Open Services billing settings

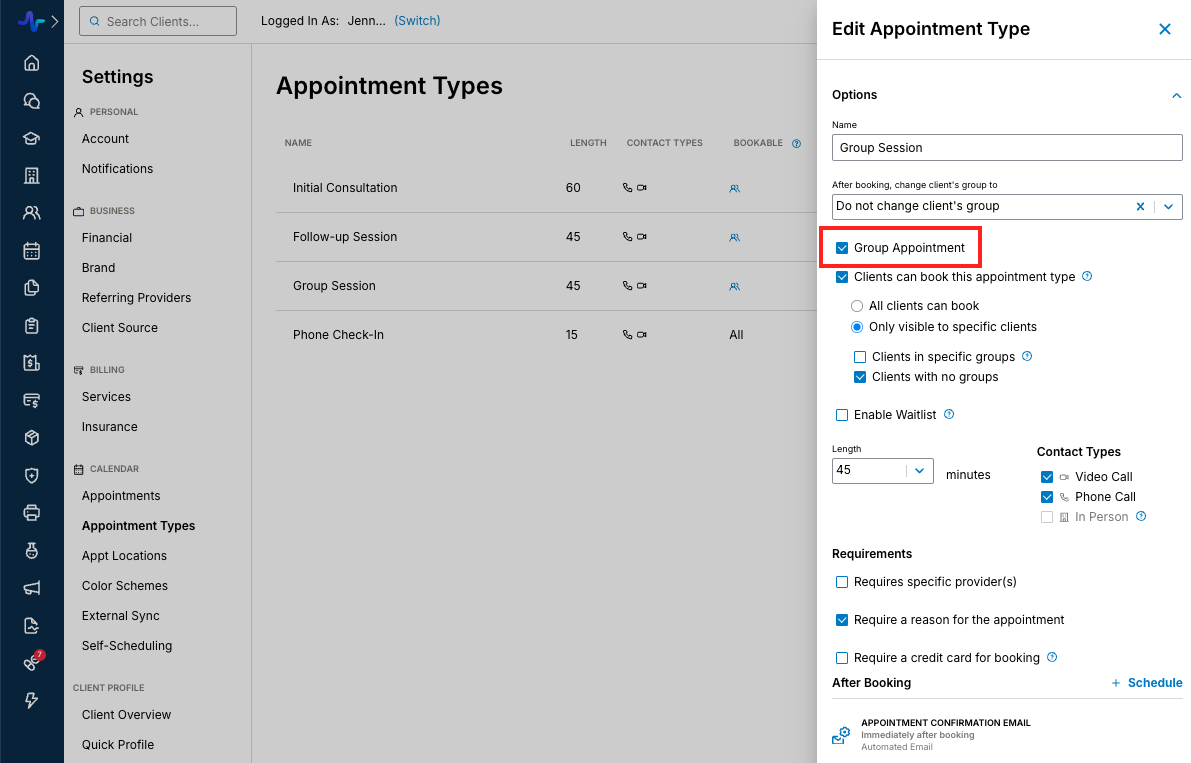pos(106,397)
